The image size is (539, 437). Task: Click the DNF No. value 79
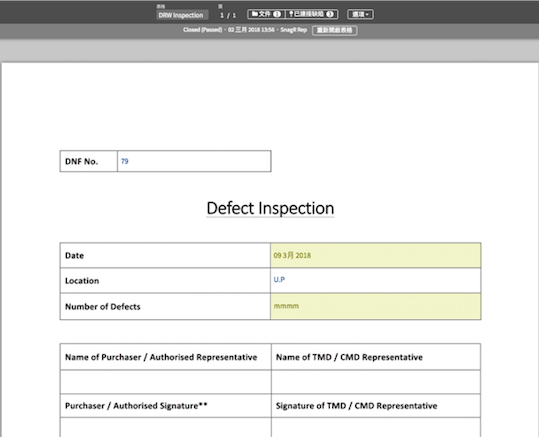click(x=125, y=161)
